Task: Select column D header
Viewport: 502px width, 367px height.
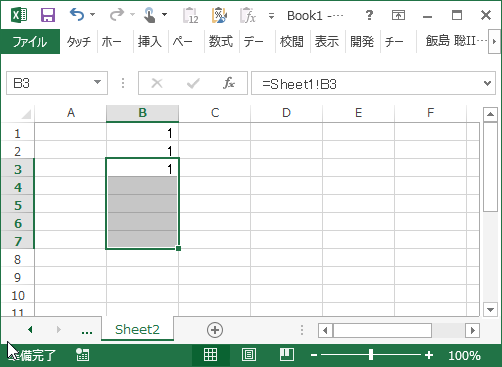Action: coord(286,113)
